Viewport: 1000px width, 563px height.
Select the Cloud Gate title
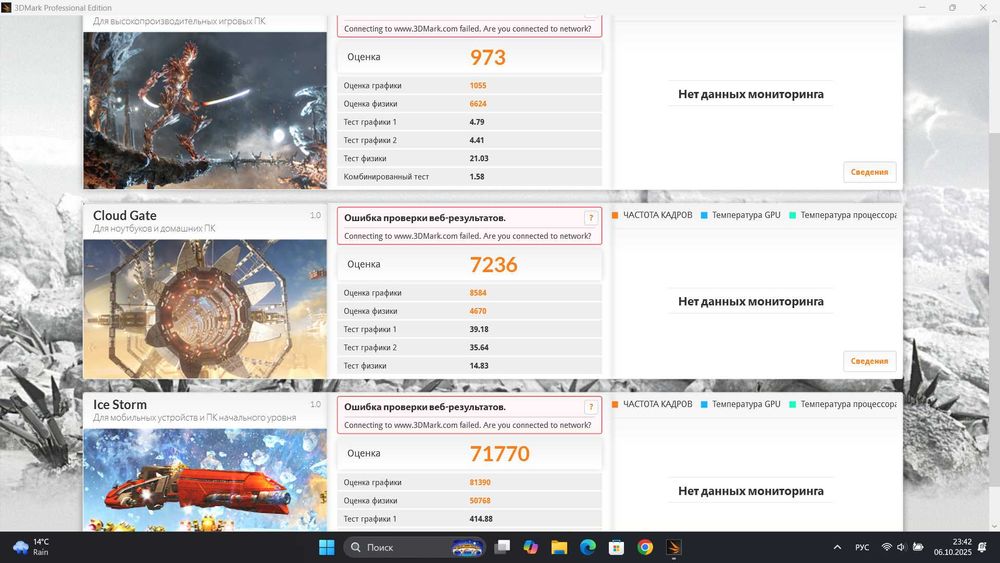tap(124, 216)
